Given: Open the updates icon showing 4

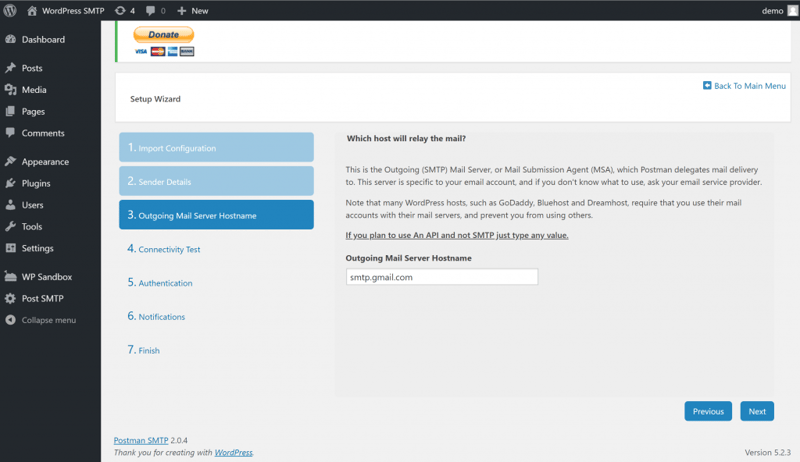Looking at the screenshot, I should pos(120,10).
